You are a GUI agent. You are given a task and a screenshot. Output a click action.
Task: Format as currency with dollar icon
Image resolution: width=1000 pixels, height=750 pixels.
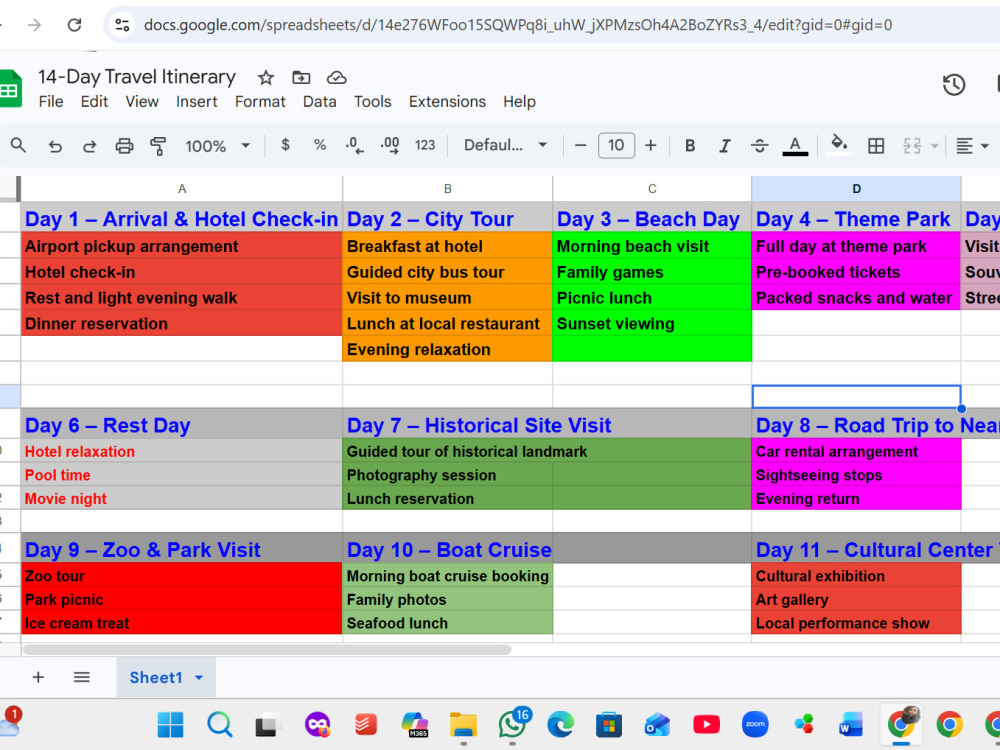(x=285, y=145)
